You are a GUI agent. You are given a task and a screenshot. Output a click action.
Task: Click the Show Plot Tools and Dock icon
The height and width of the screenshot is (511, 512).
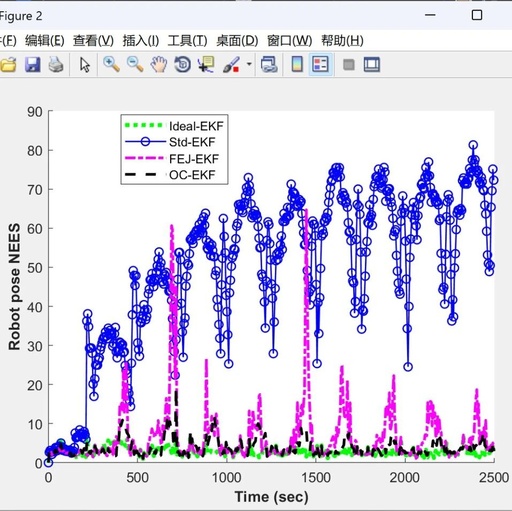point(372,64)
